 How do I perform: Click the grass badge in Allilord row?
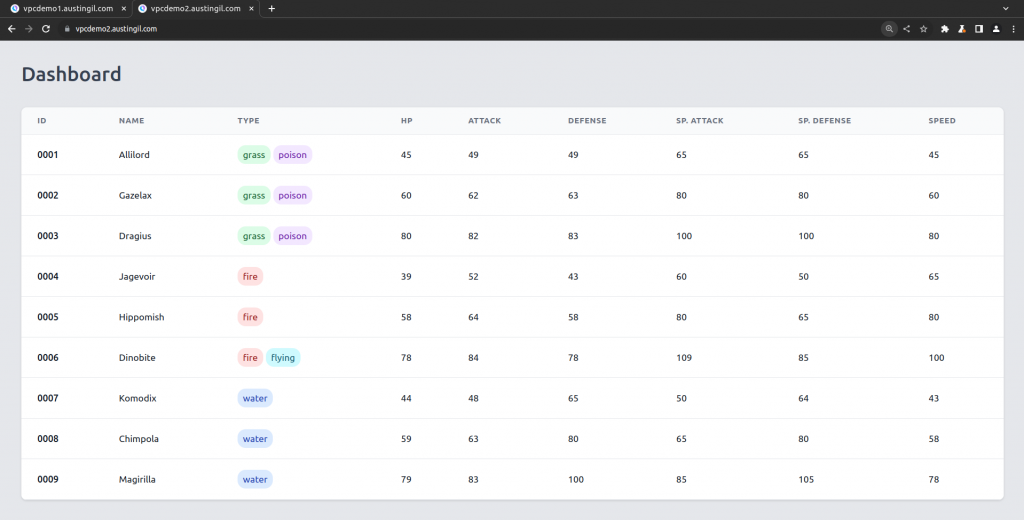pos(254,155)
